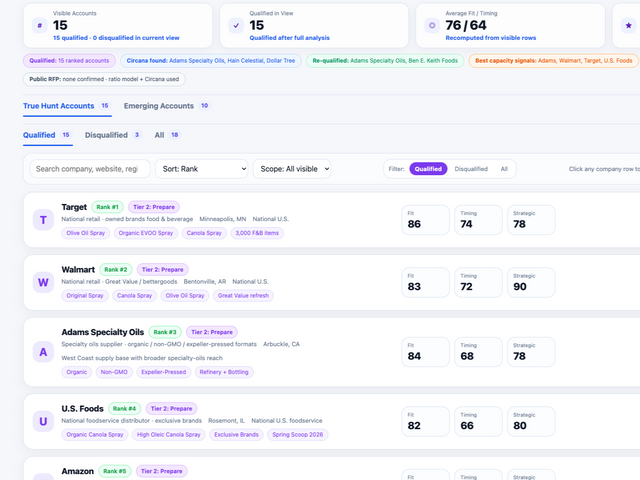Open the Scope: All visible dropdown
The width and height of the screenshot is (640, 480).
pyautogui.click(x=292, y=169)
